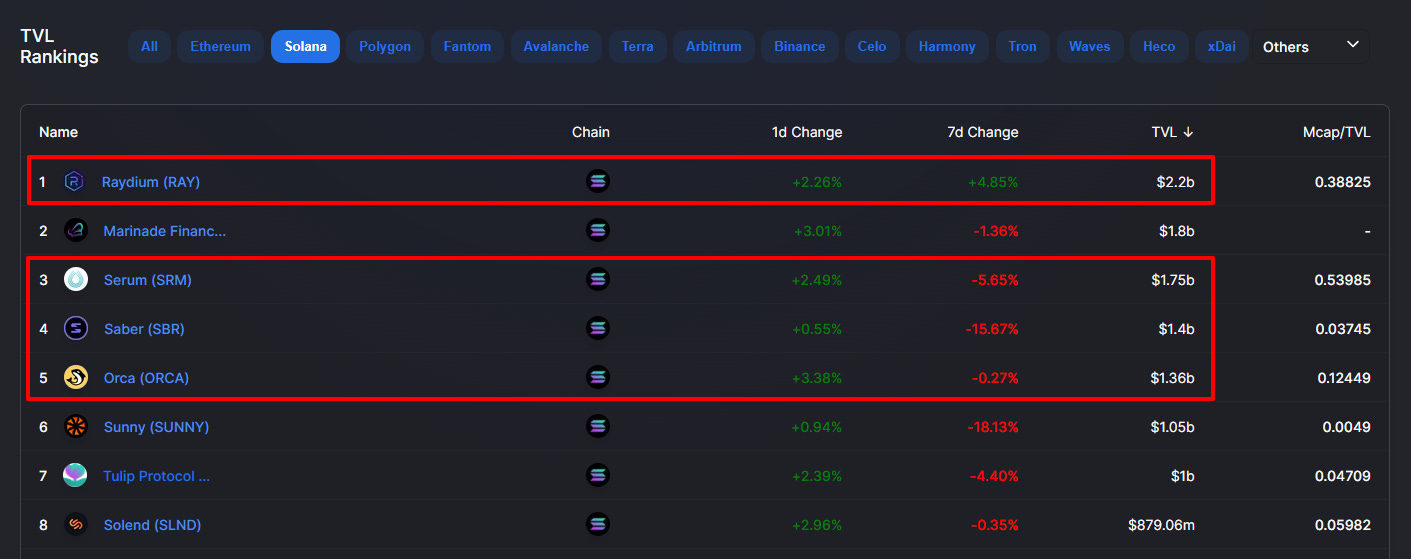The image size is (1411, 559).
Task: Filter rankings by Fantom
Action: (467, 46)
